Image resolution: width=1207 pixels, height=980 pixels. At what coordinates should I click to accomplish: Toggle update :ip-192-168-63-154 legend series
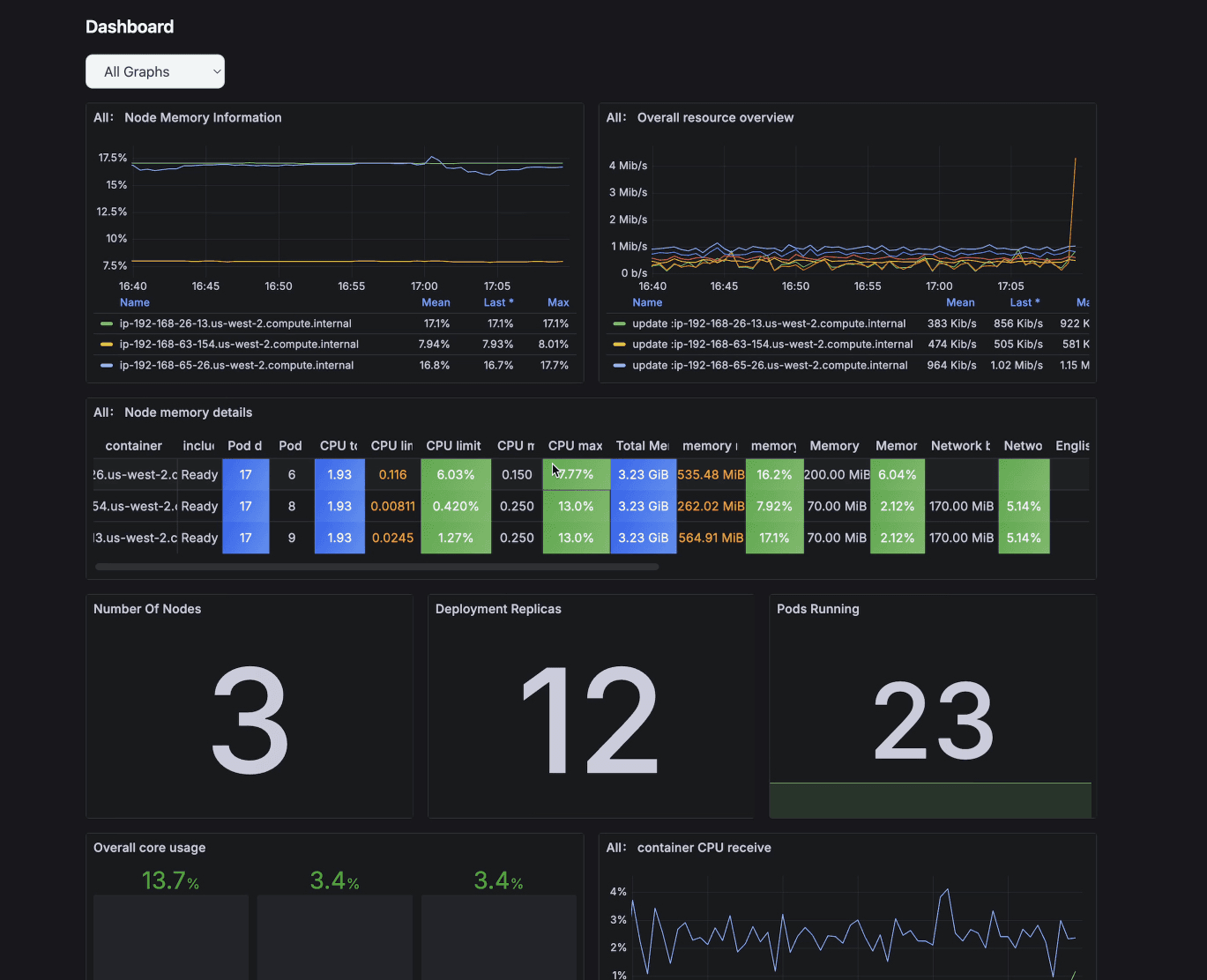(x=772, y=345)
